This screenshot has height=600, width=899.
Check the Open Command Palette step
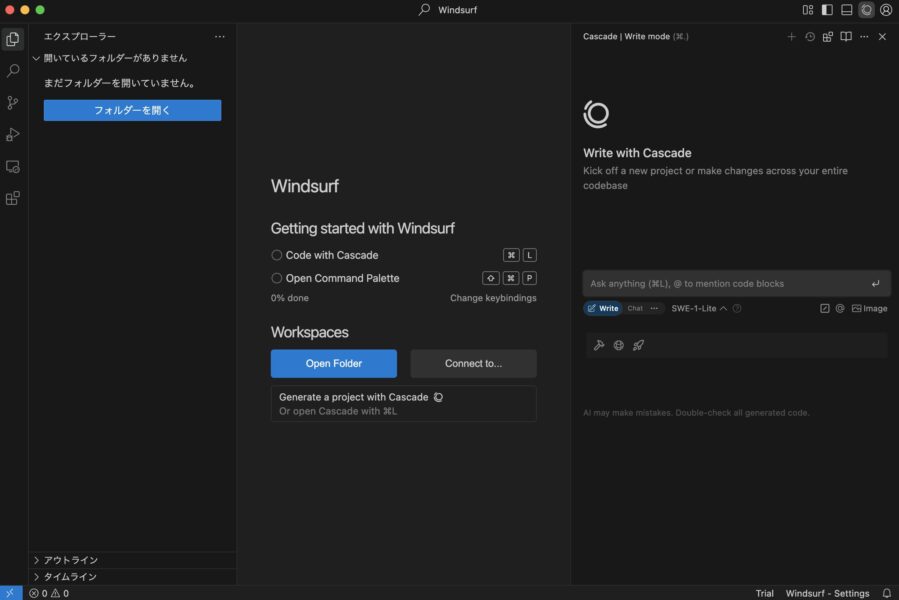276,278
